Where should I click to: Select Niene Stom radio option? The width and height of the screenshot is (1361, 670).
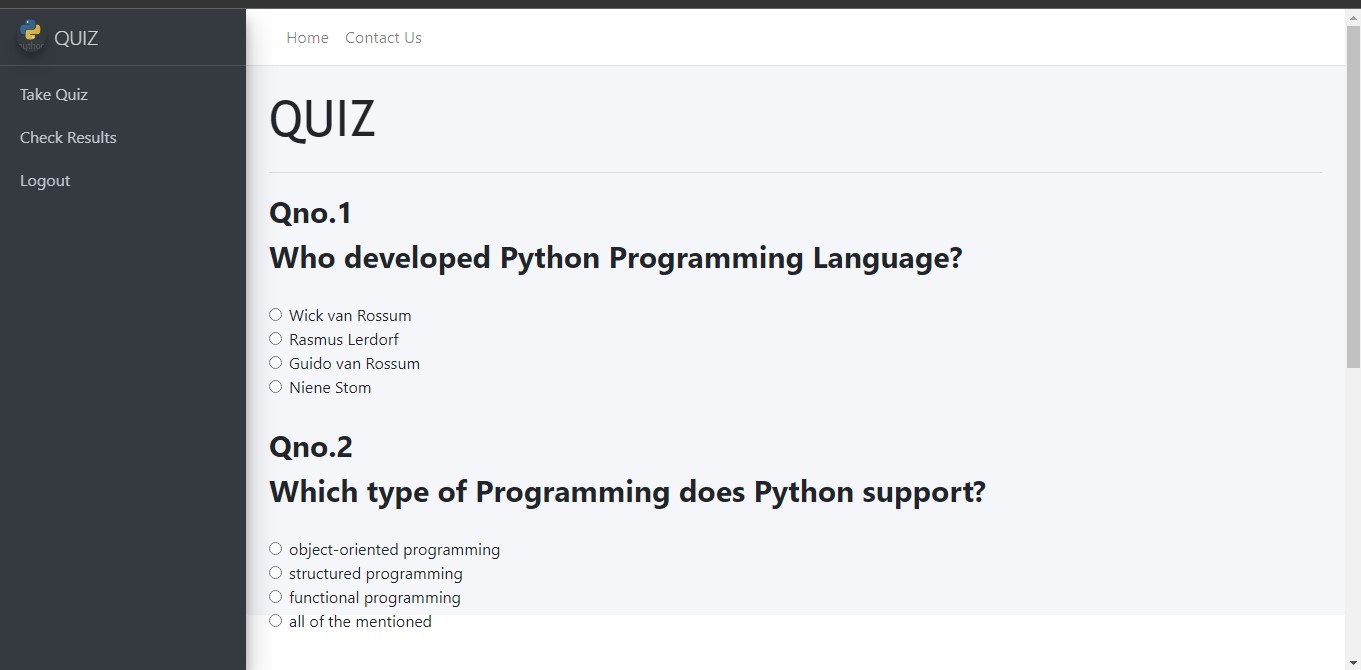[276, 387]
